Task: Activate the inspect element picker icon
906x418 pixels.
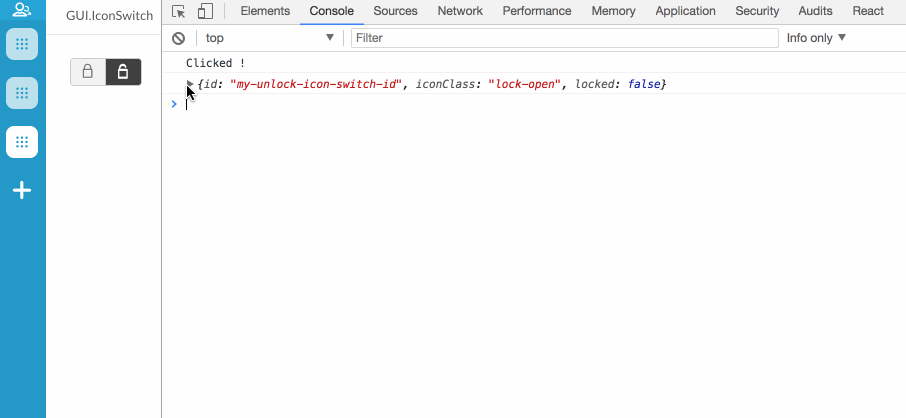Action: (x=179, y=11)
